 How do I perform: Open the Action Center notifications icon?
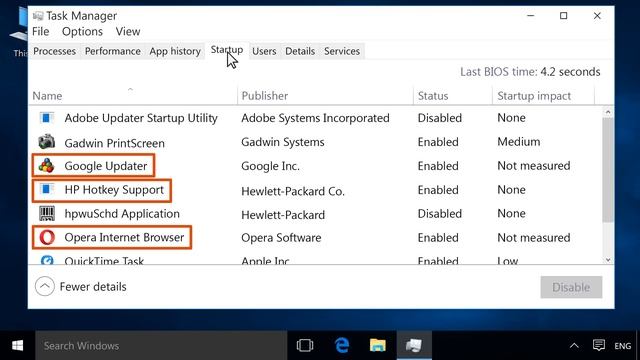click(x=598, y=346)
